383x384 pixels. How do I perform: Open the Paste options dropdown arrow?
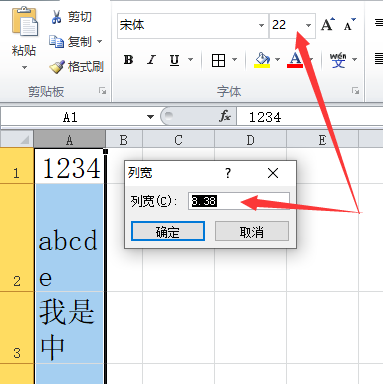pyautogui.click(x=24, y=68)
